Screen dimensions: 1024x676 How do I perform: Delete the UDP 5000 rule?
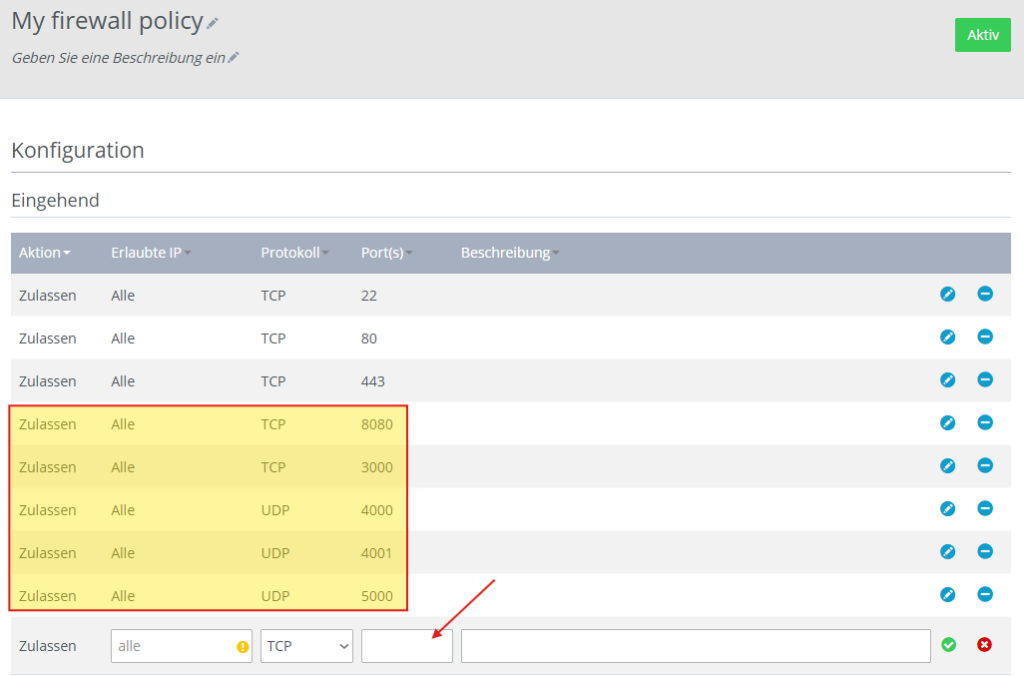tap(985, 595)
